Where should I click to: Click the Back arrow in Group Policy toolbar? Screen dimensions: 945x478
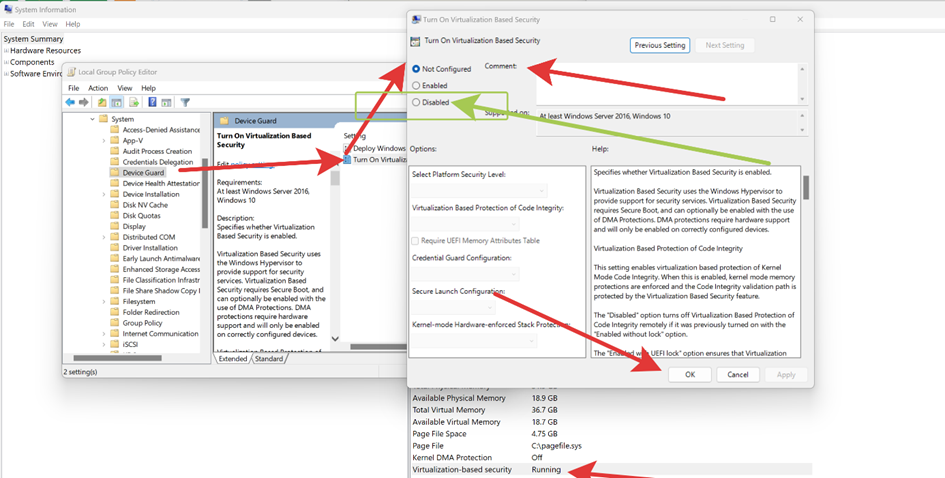(x=70, y=102)
